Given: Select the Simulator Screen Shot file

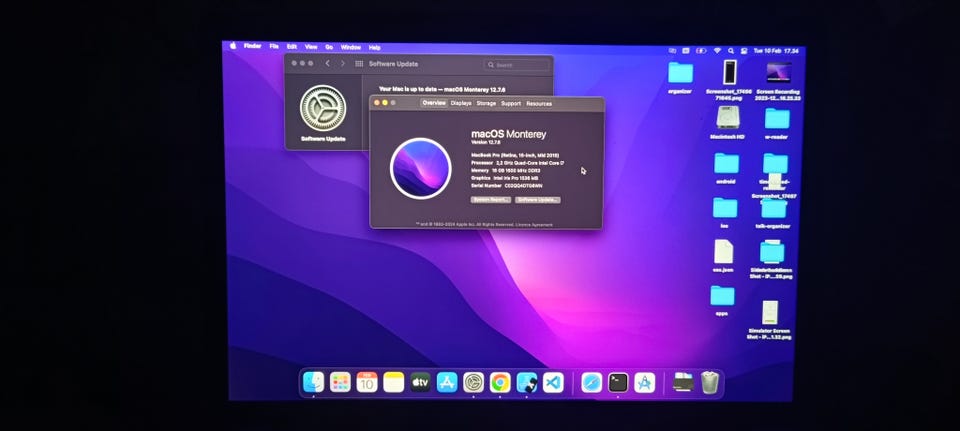Looking at the screenshot, I should click(770, 313).
